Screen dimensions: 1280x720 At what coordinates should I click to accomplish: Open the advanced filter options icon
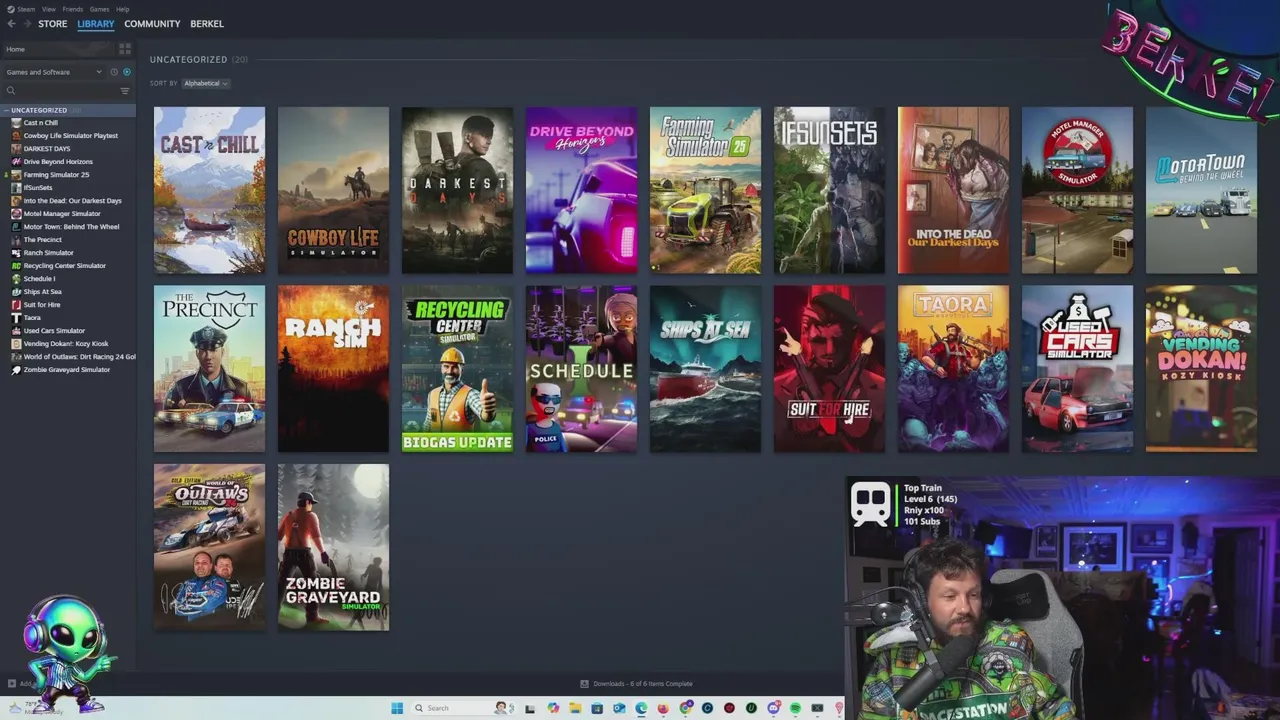click(125, 91)
